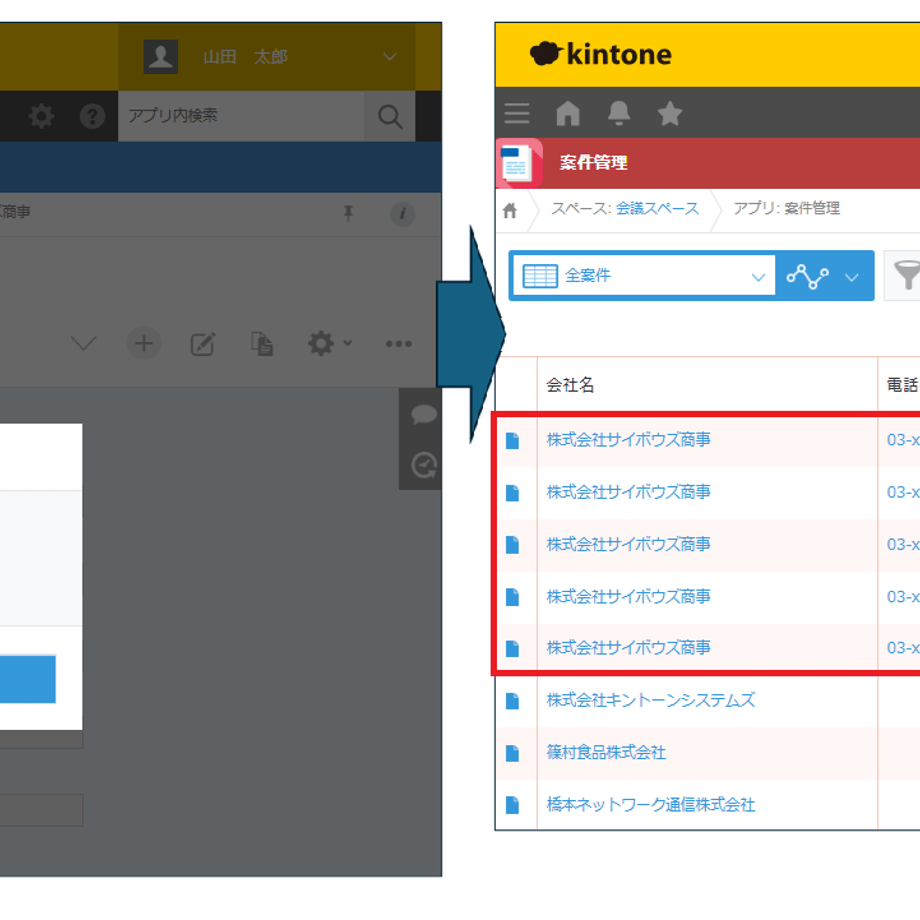Open the info (i) icon
The width and height of the screenshot is (920, 920).
click(x=402, y=214)
